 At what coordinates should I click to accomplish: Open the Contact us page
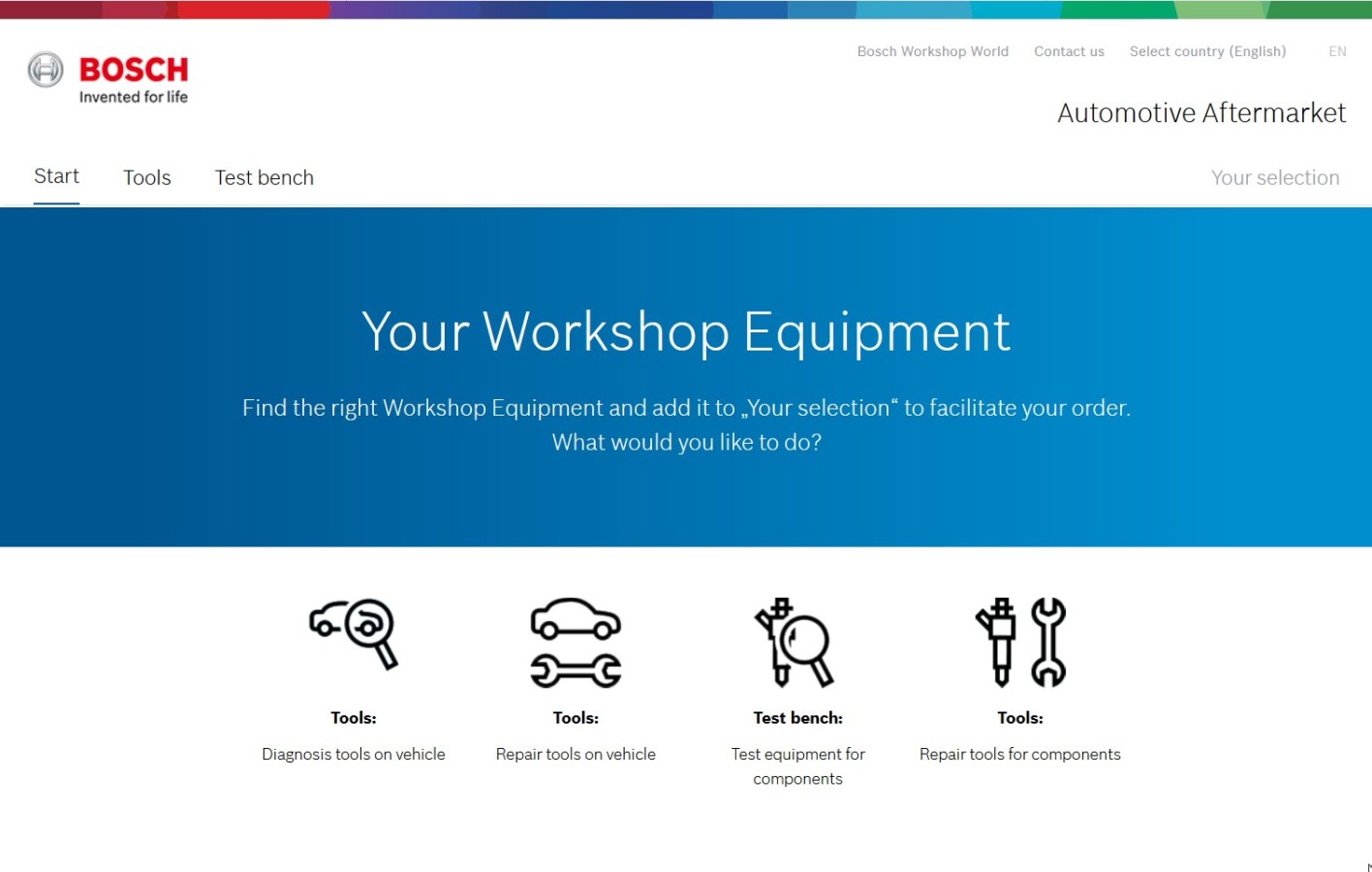click(x=1069, y=51)
